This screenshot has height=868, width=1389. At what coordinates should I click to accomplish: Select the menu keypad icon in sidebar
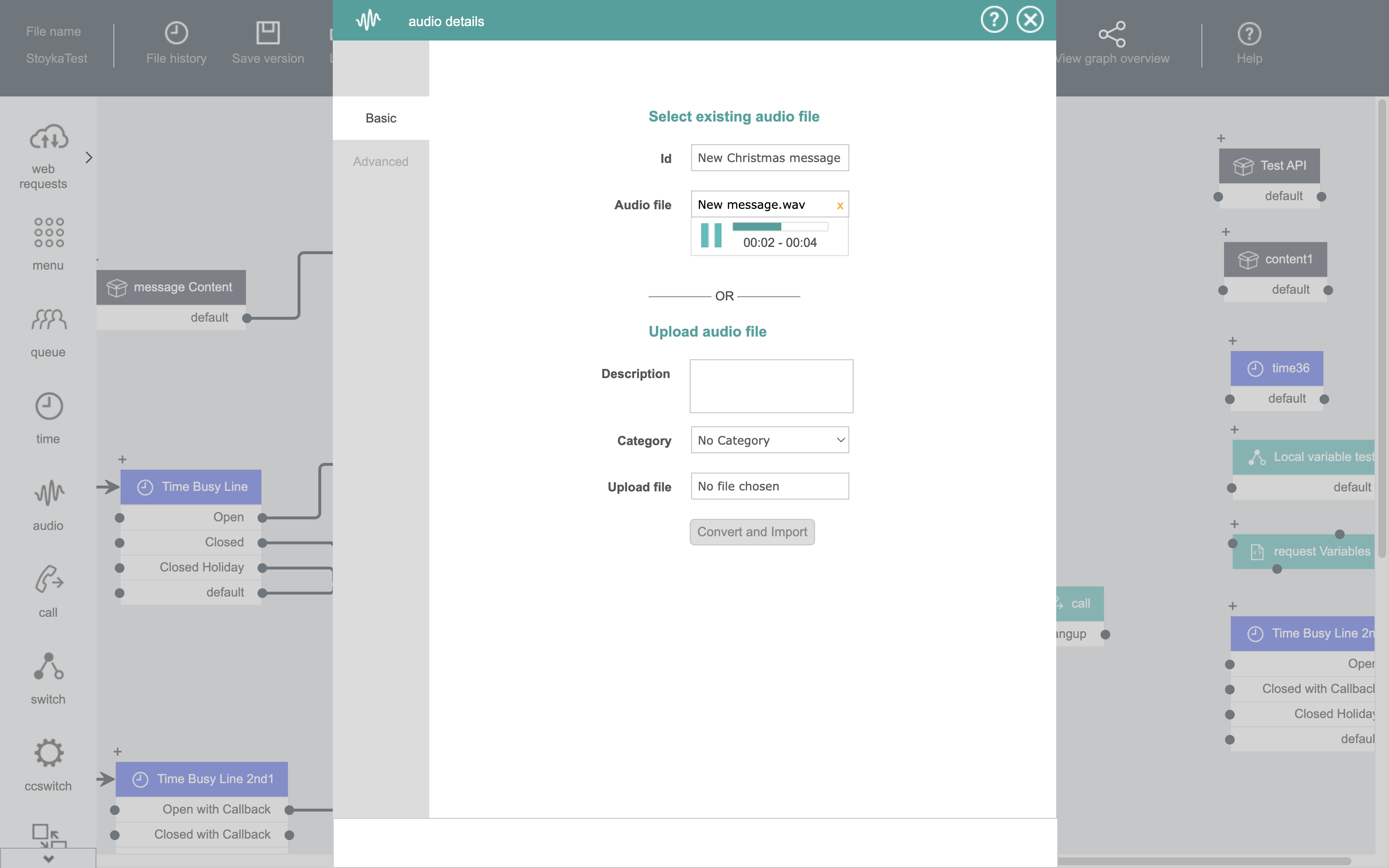click(x=49, y=232)
